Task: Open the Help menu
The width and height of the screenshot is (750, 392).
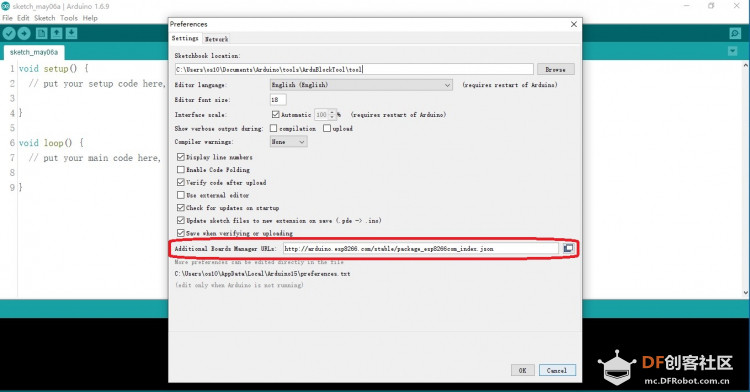Action: [x=90, y=18]
